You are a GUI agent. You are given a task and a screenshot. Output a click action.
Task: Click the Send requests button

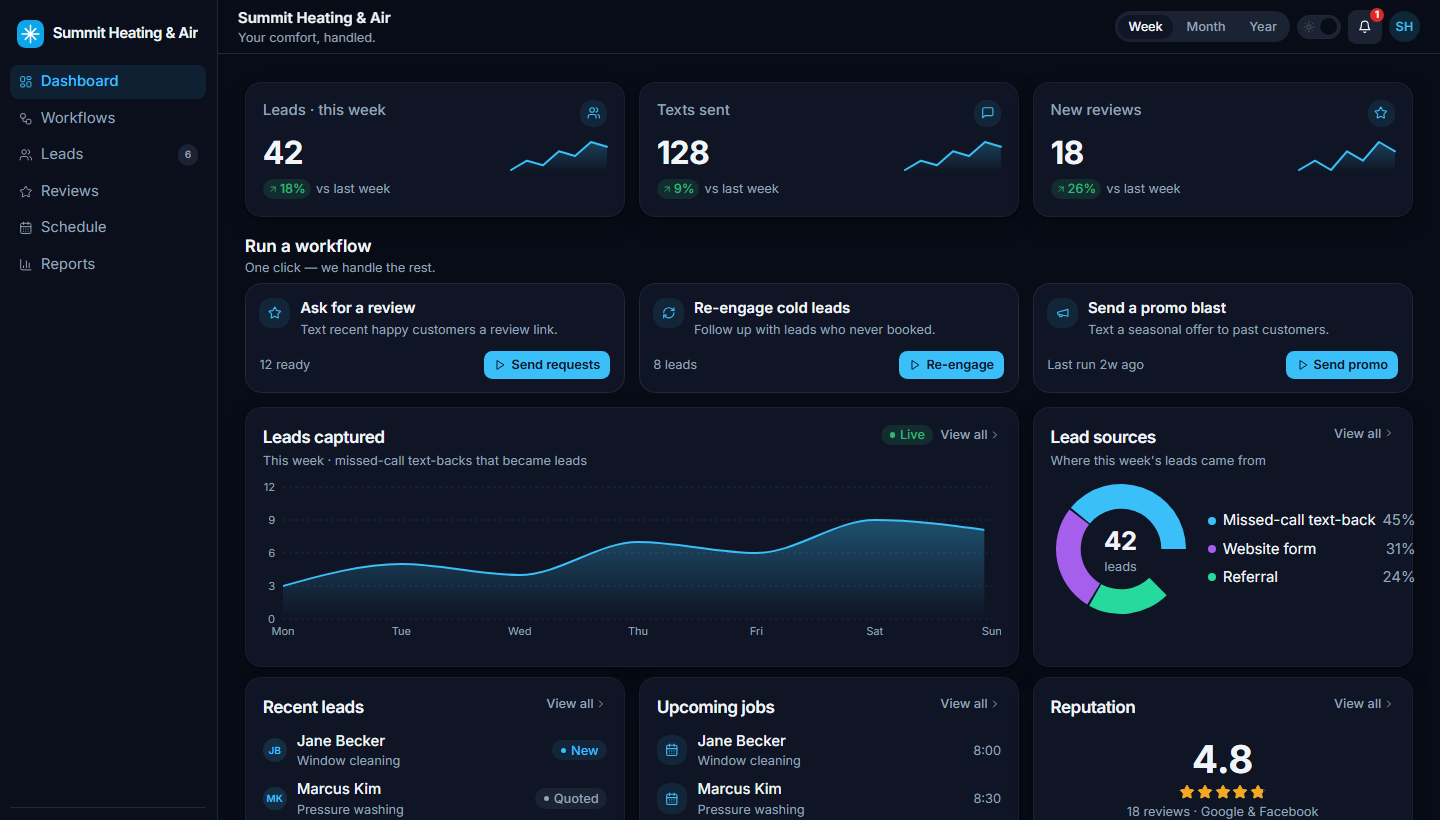point(547,365)
